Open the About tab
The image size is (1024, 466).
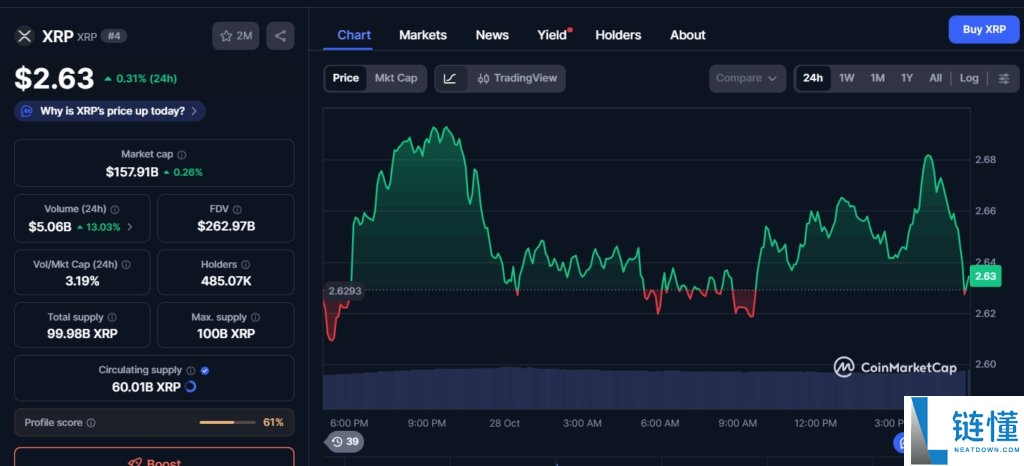pos(688,35)
